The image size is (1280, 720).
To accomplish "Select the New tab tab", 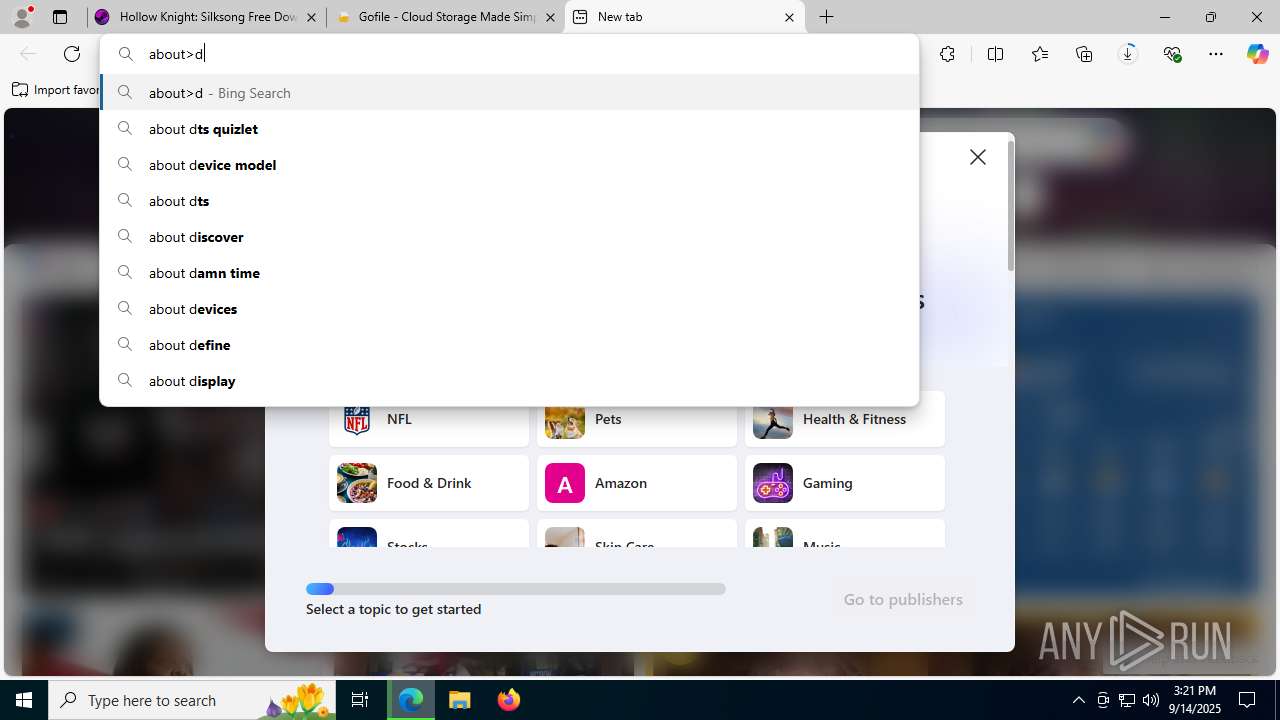I will 685,17.
